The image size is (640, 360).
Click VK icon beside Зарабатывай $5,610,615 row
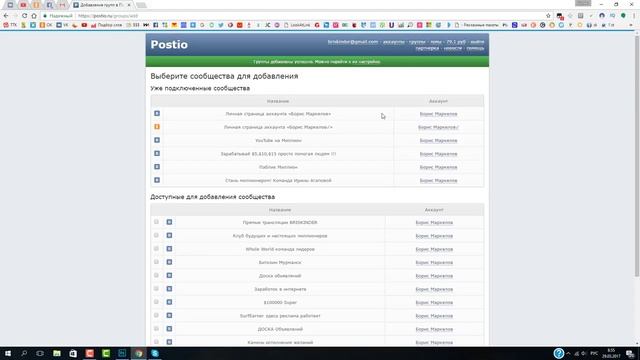tap(157, 153)
